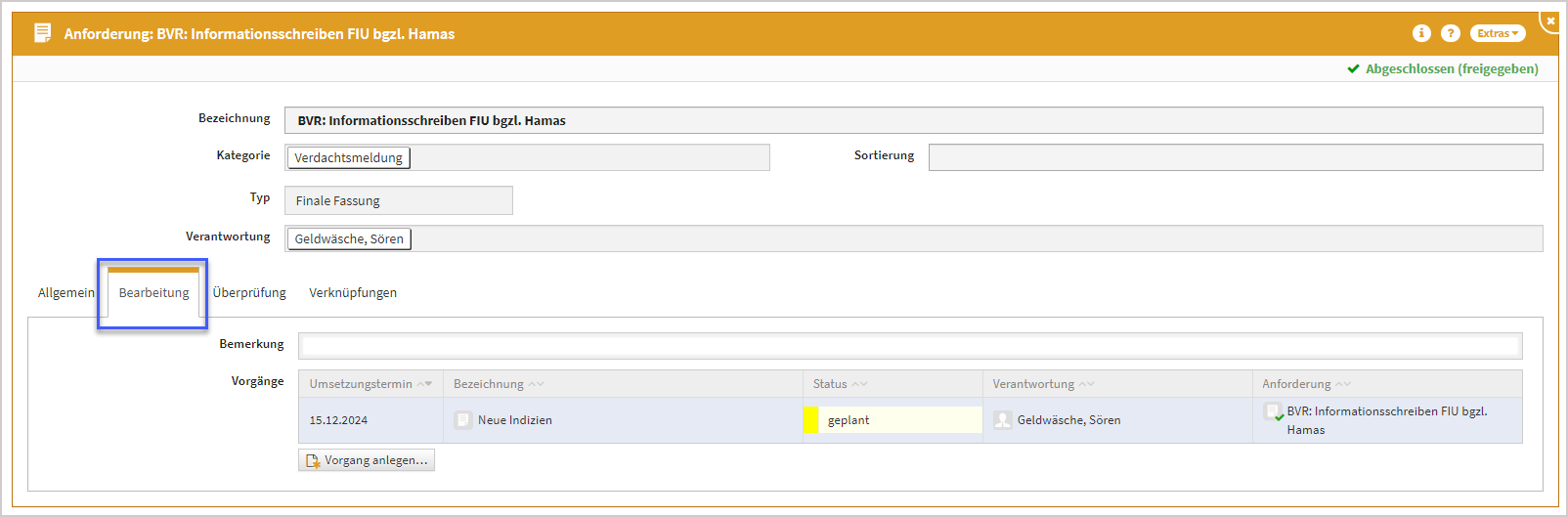Open the Extras dropdown menu

(1497, 33)
